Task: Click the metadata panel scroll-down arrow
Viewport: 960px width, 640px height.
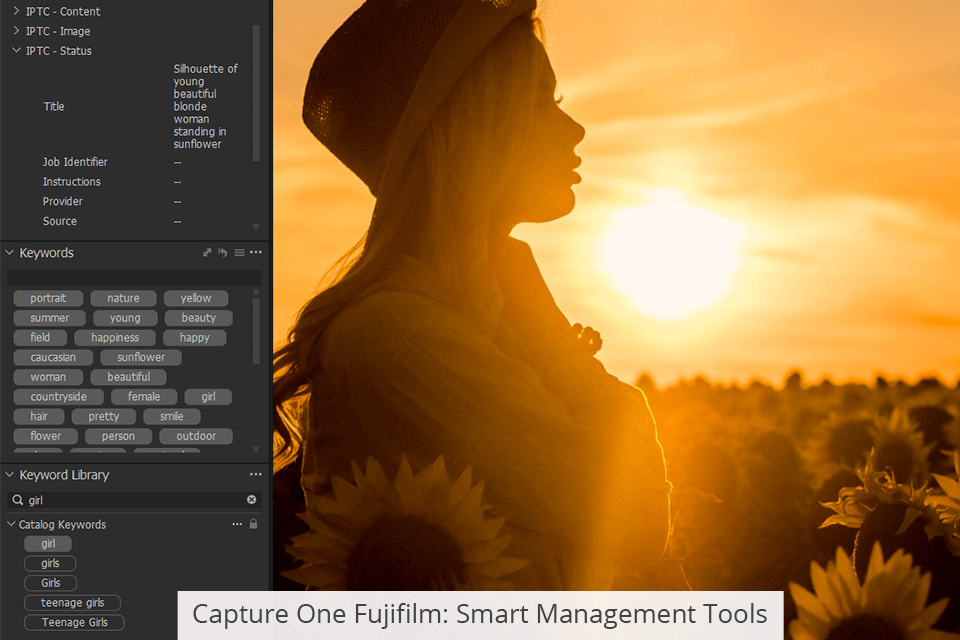Action: point(256,227)
